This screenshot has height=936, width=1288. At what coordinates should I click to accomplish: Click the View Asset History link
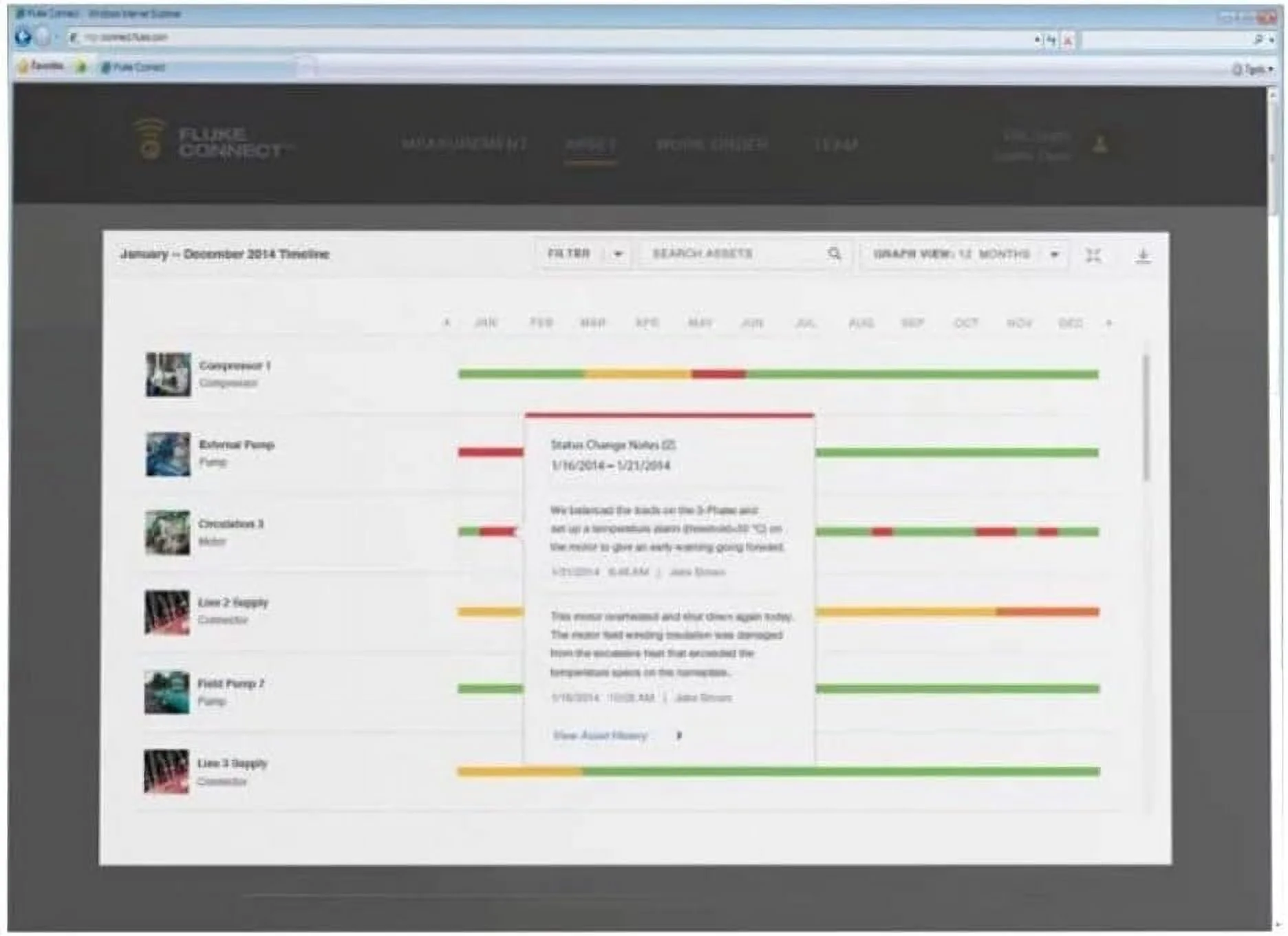point(600,736)
